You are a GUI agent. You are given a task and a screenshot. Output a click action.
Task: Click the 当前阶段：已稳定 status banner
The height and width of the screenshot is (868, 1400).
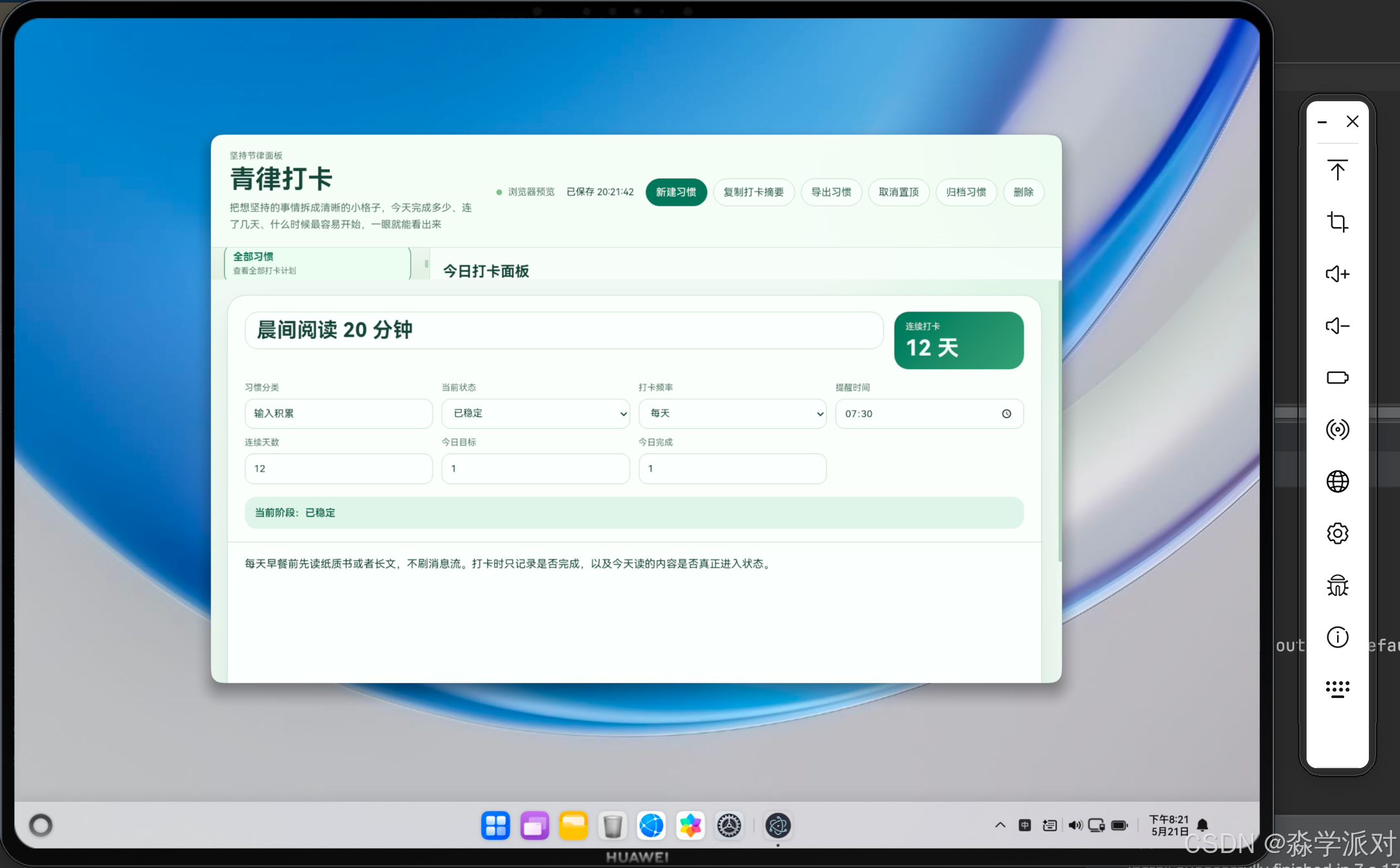(x=634, y=512)
